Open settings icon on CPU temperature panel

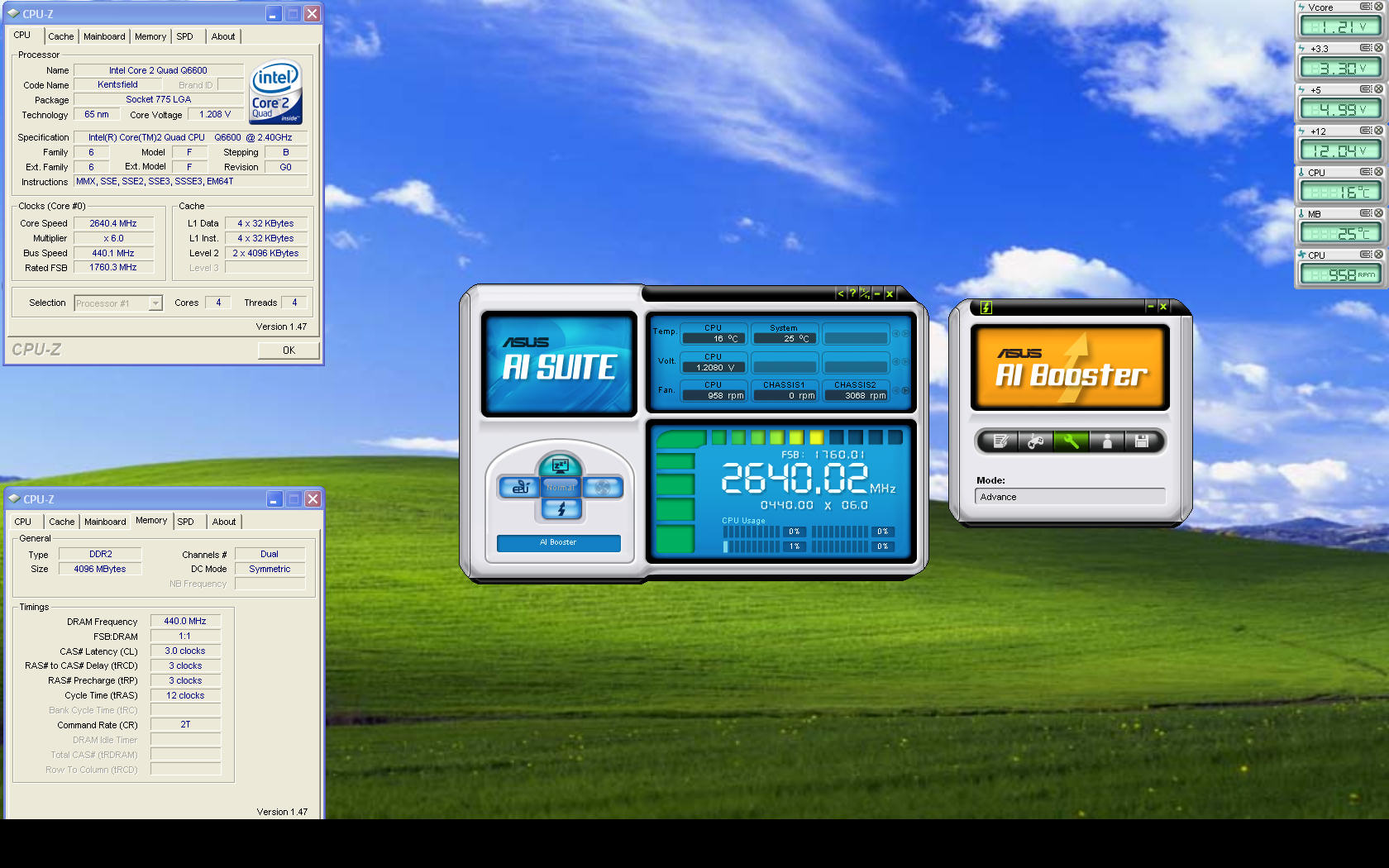coord(1366,172)
